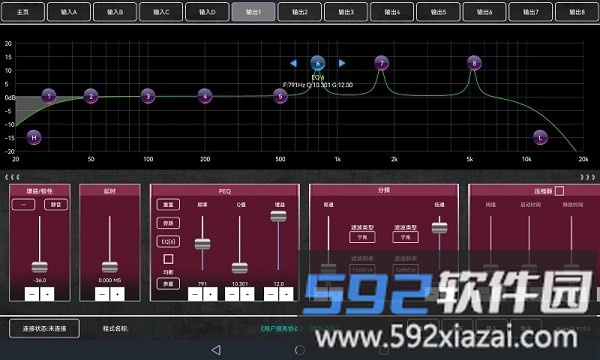Screen dimensions: 600x360
Task: Select EQ band node 3 on graph
Action: click(x=148, y=96)
